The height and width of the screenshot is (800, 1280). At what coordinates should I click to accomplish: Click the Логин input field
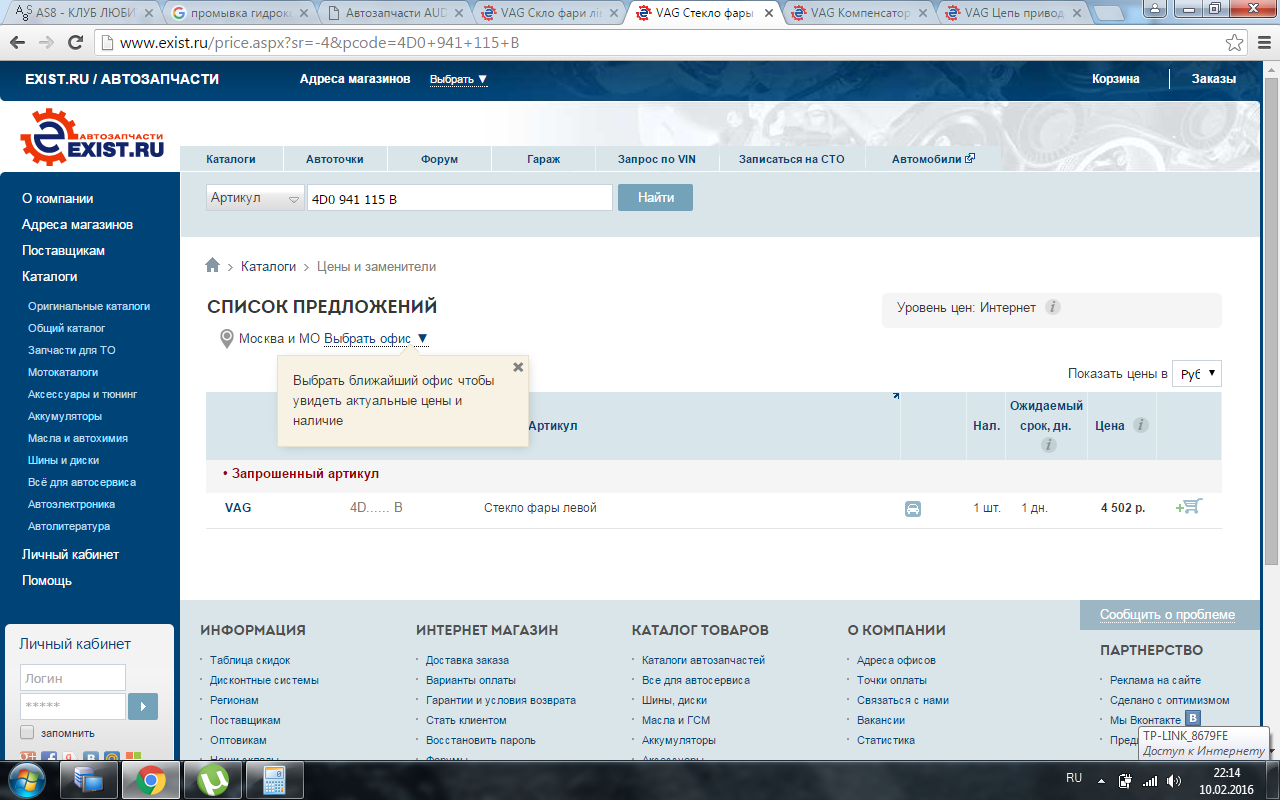tap(73, 678)
